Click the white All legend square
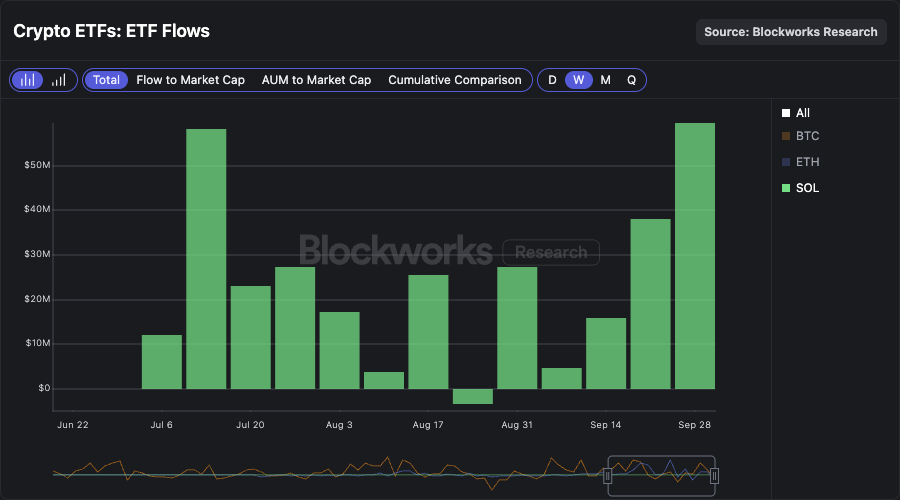The height and width of the screenshot is (500, 900). [786, 114]
